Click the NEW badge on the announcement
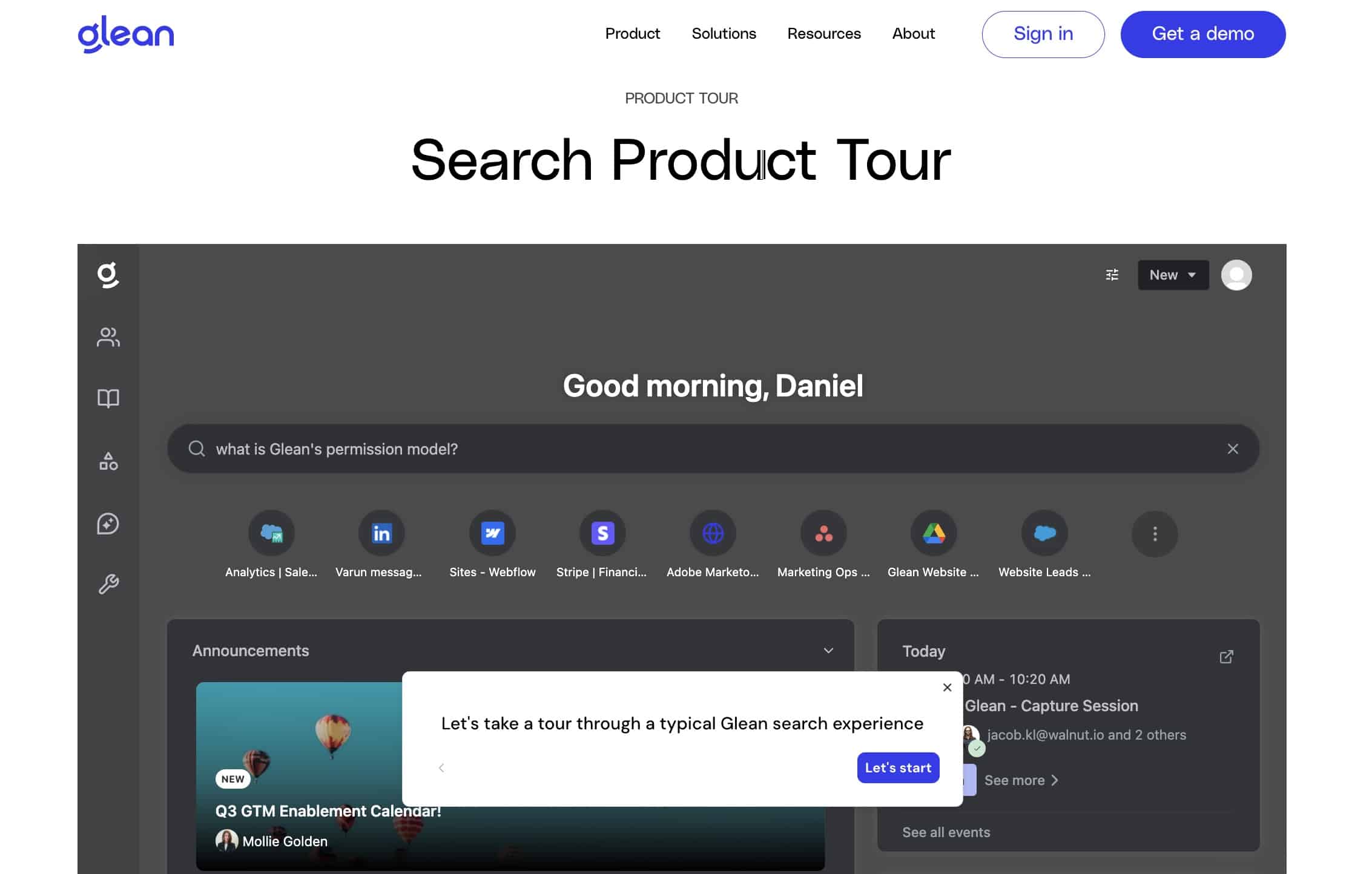The height and width of the screenshot is (874, 1372). coord(233,779)
